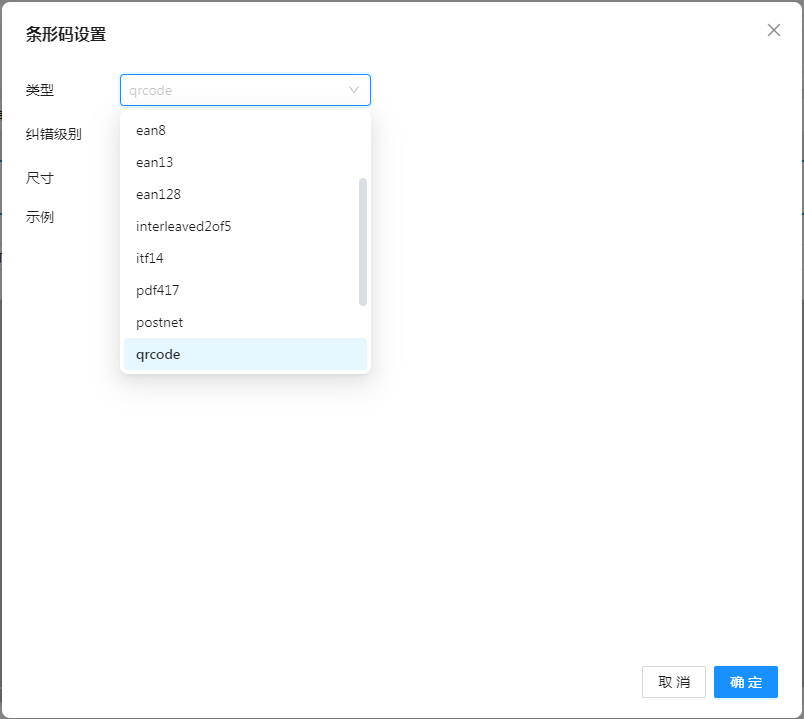Confirm settings with the 确定 button

pos(745,682)
